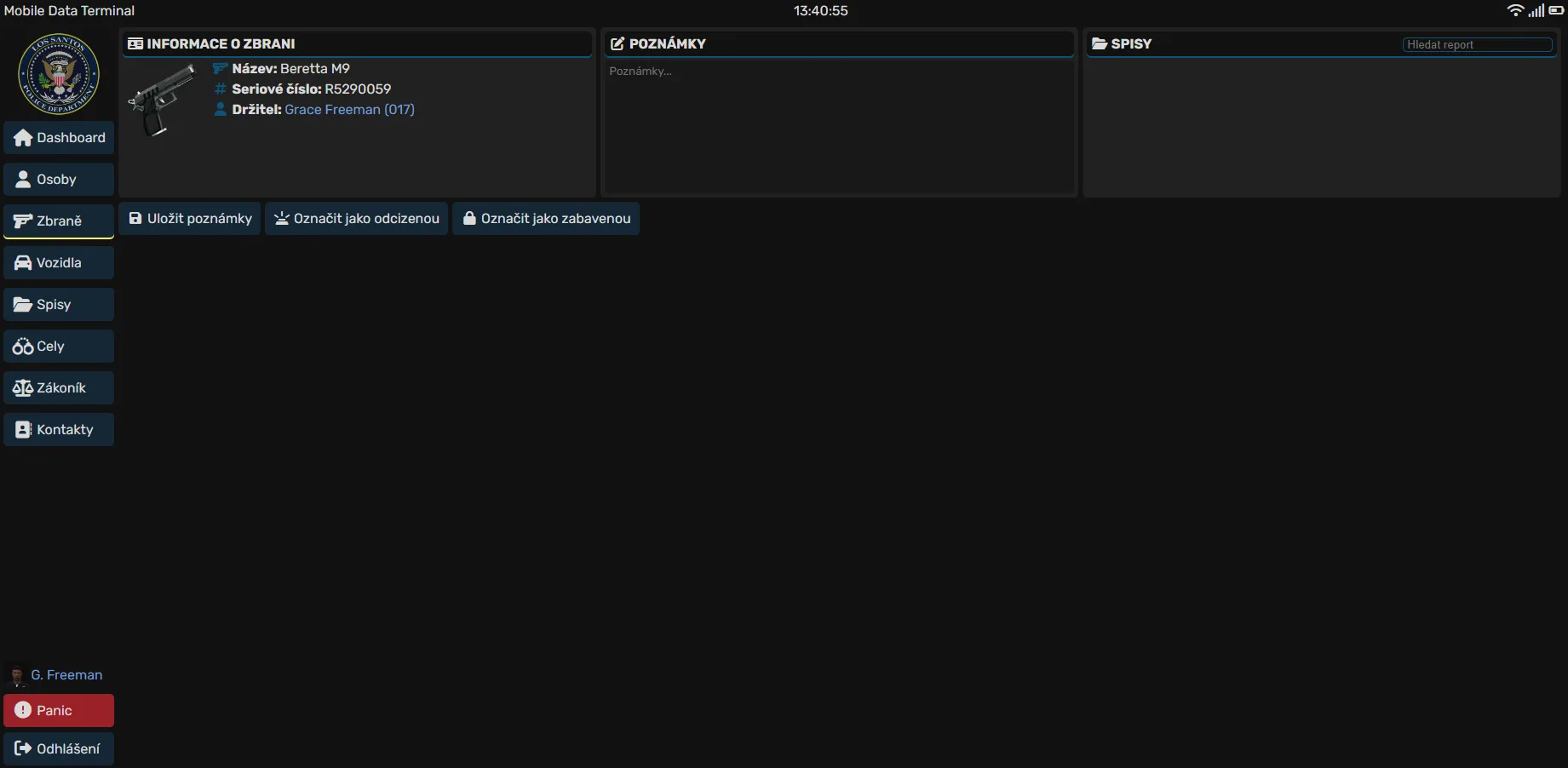Mark weapon with Označit jako odcizenou
Screen dimensions: 1568x768
[356, 219]
